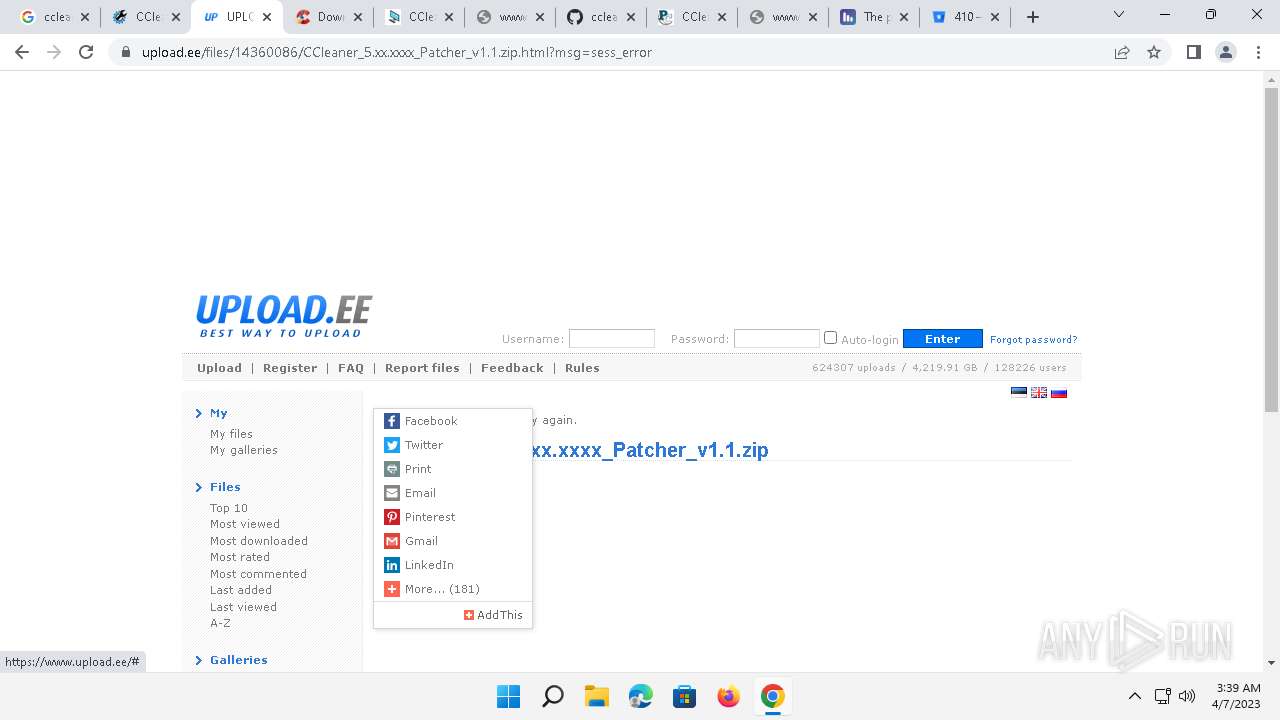Open the Feedback menu item

512,368
